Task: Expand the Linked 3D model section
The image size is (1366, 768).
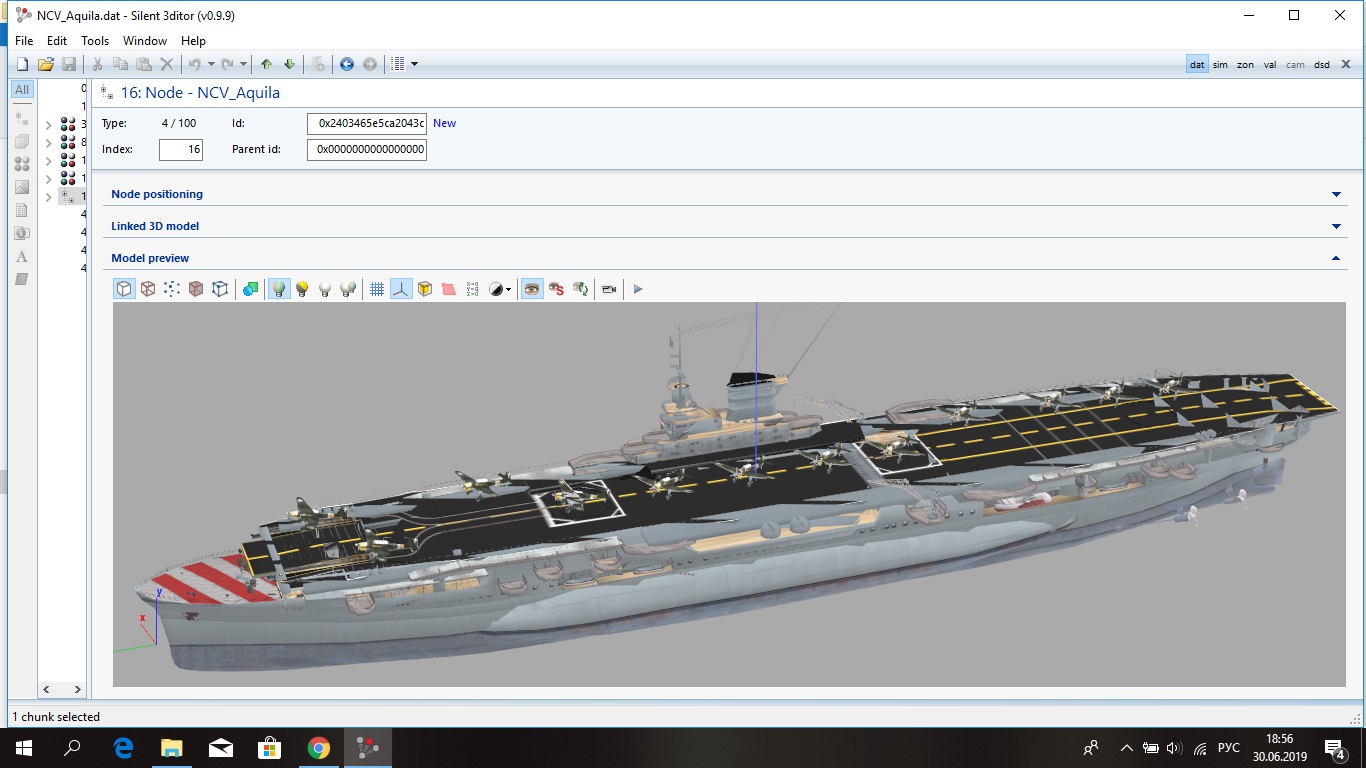Action: tap(1336, 226)
